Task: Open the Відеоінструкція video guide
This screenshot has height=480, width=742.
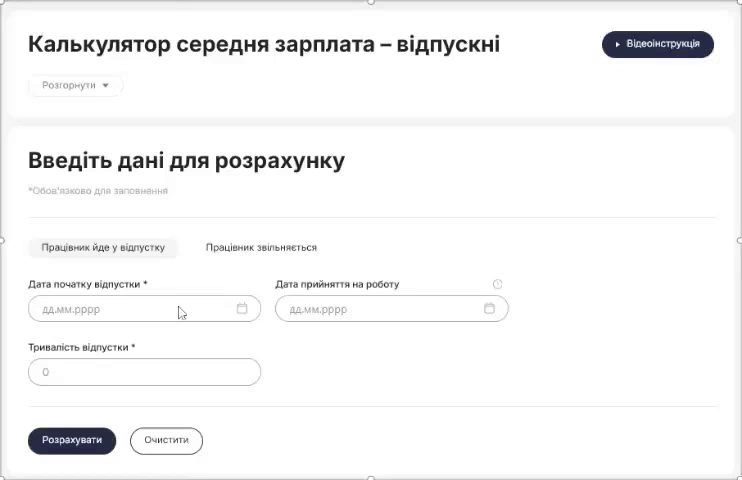Action: pyautogui.click(x=658, y=44)
